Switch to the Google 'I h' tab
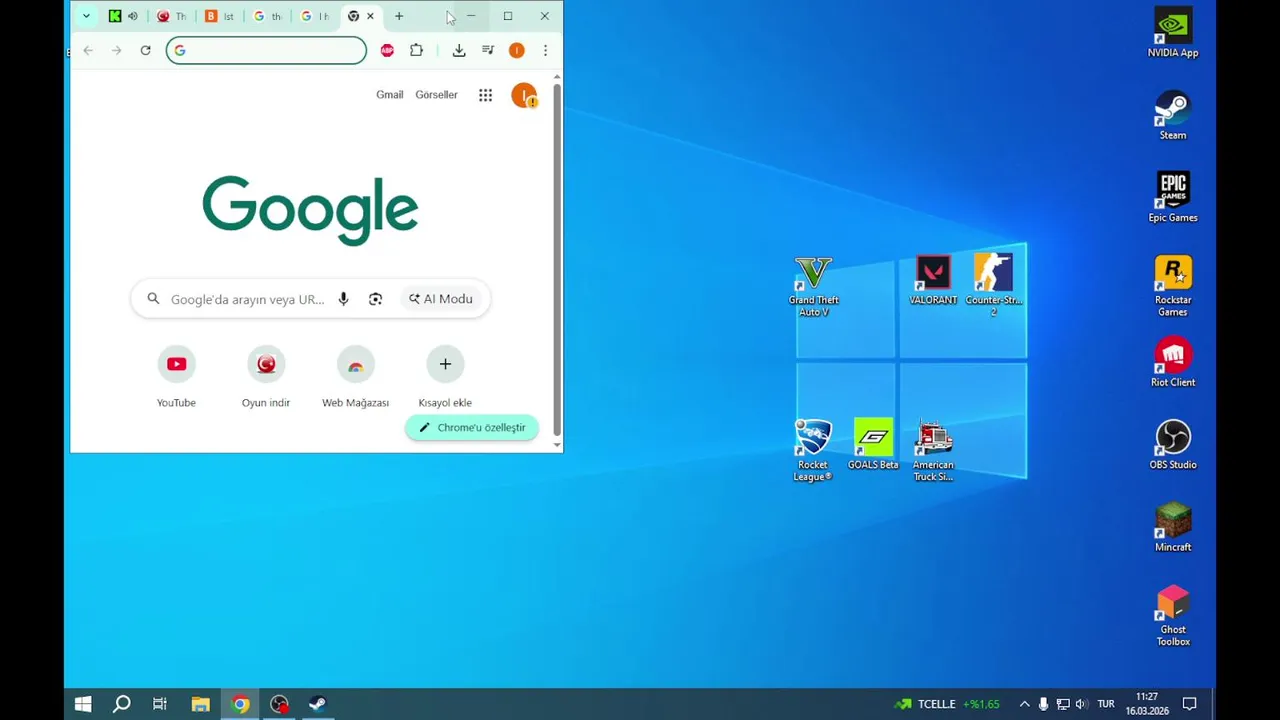The height and width of the screenshot is (720, 1280). 315,16
